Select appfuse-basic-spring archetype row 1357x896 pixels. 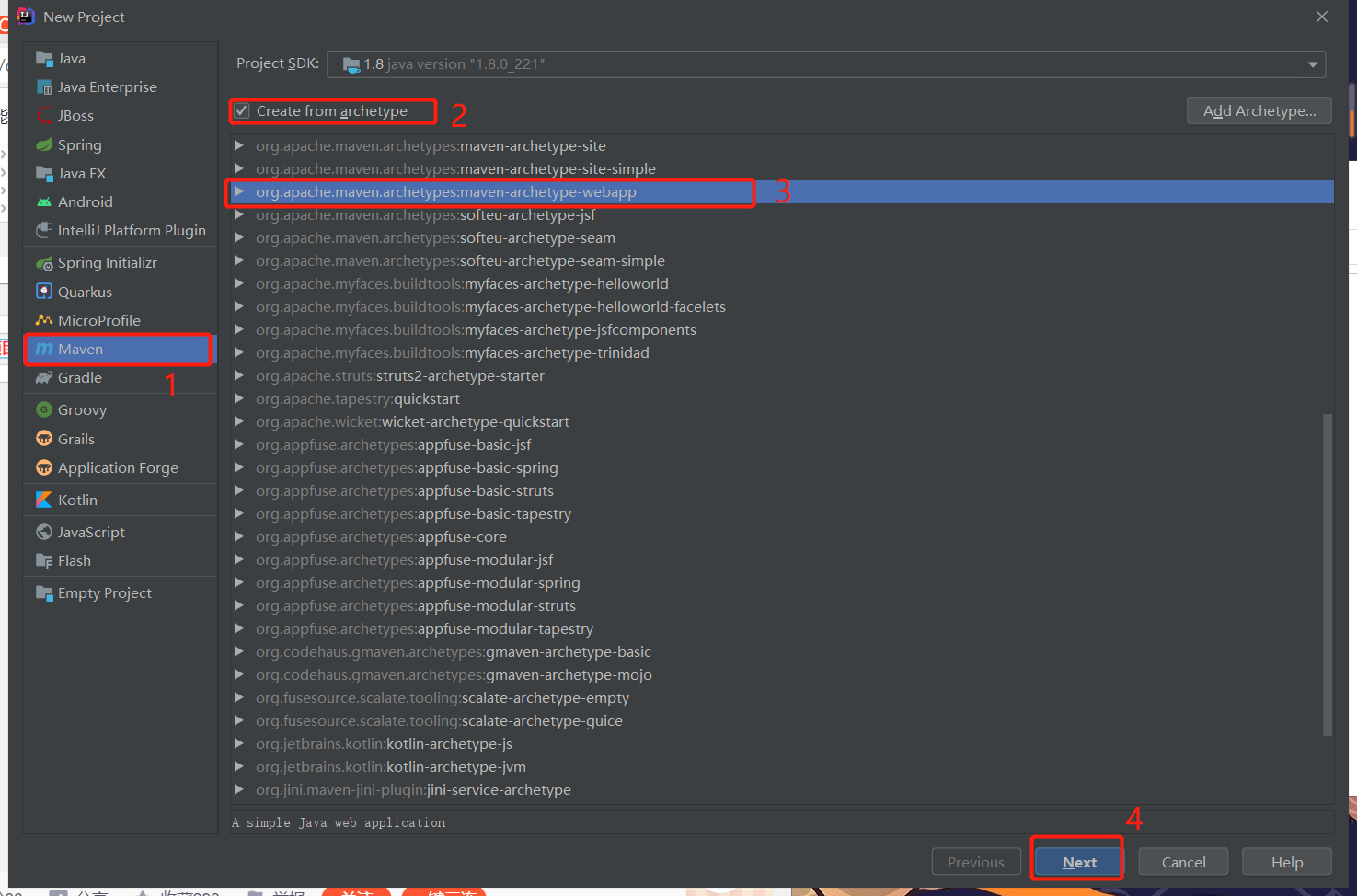point(782,467)
